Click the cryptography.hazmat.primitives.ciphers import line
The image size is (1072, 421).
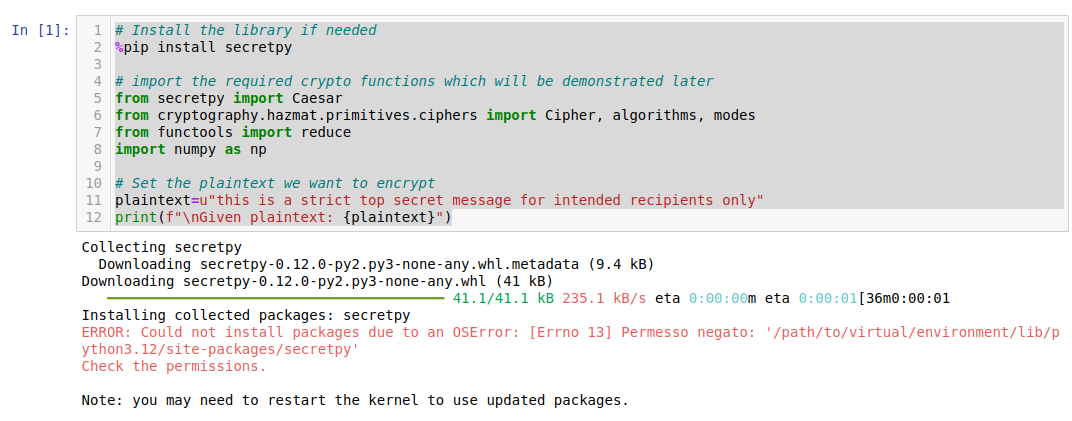coord(435,116)
